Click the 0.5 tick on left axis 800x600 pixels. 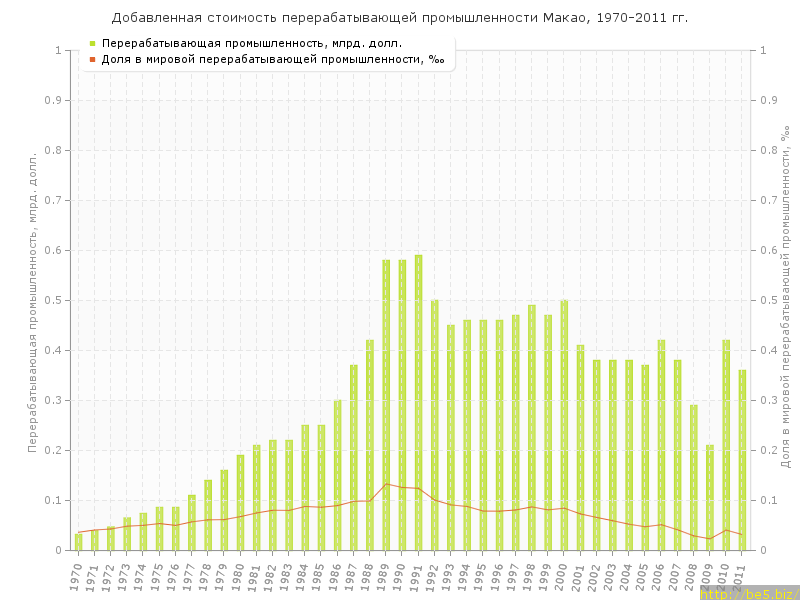coord(57,300)
